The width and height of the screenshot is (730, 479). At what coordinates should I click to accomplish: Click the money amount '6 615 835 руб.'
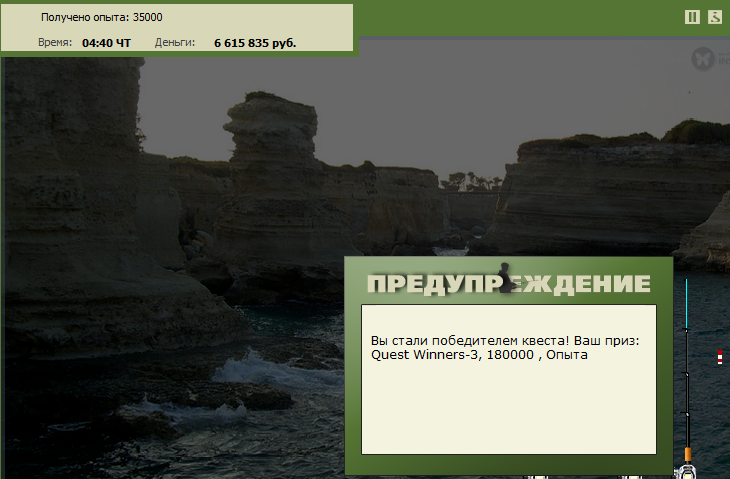tap(255, 43)
